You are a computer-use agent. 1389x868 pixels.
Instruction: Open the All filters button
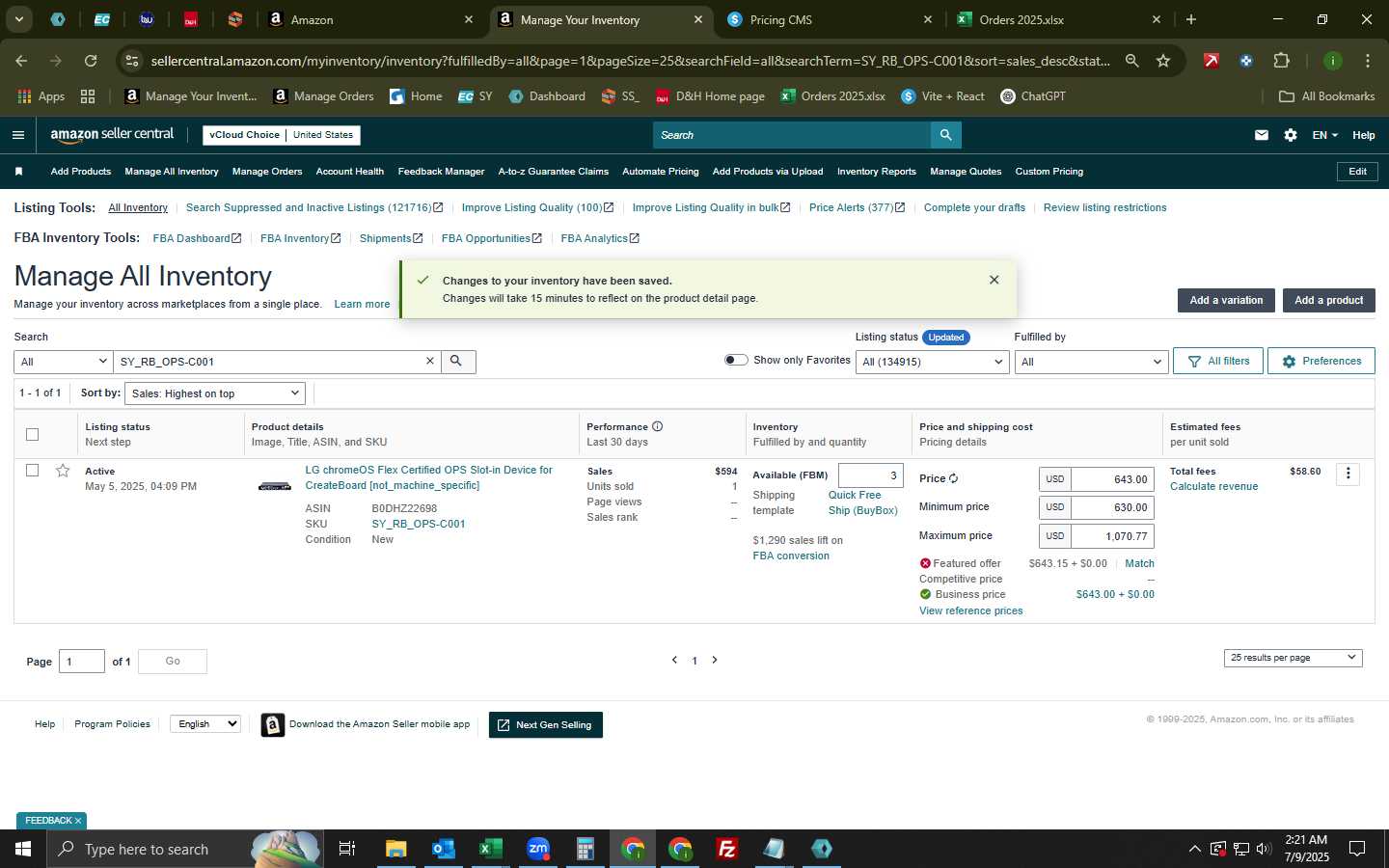click(1218, 361)
